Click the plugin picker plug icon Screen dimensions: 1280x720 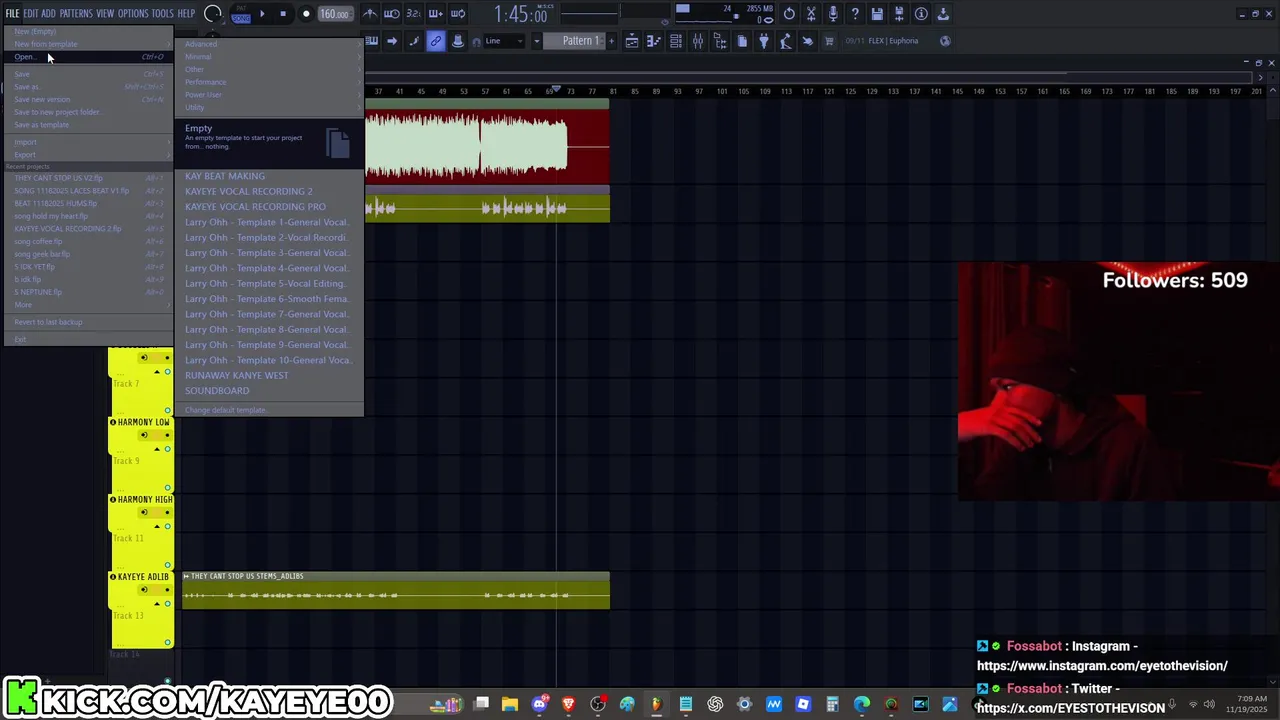coord(764,41)
